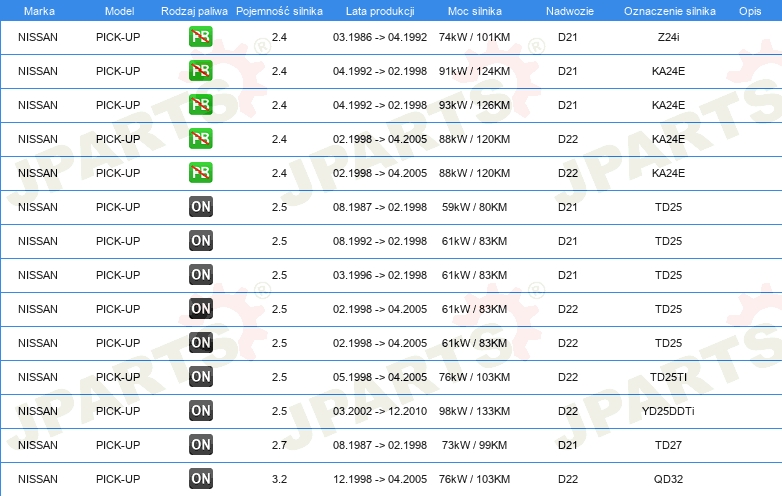Click the 3.2 engine capacity value

click(279, 479)
